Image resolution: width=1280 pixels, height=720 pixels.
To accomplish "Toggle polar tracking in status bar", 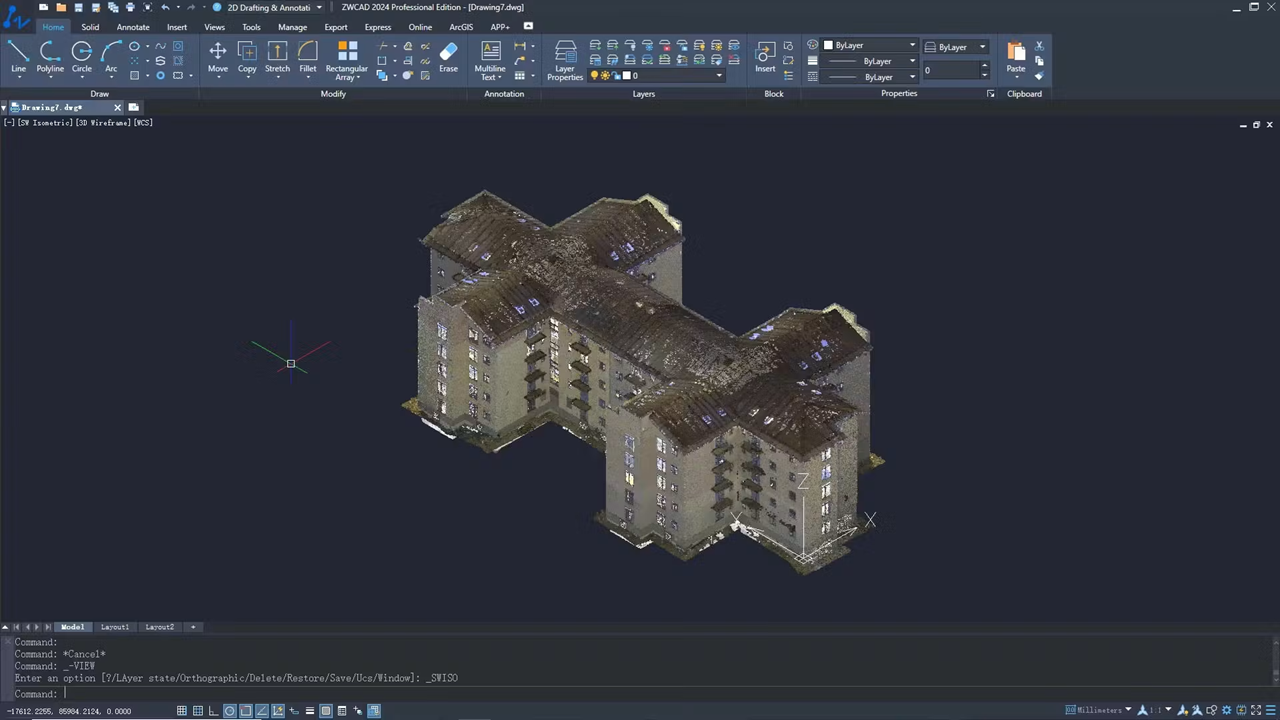I will pos(229,711).
